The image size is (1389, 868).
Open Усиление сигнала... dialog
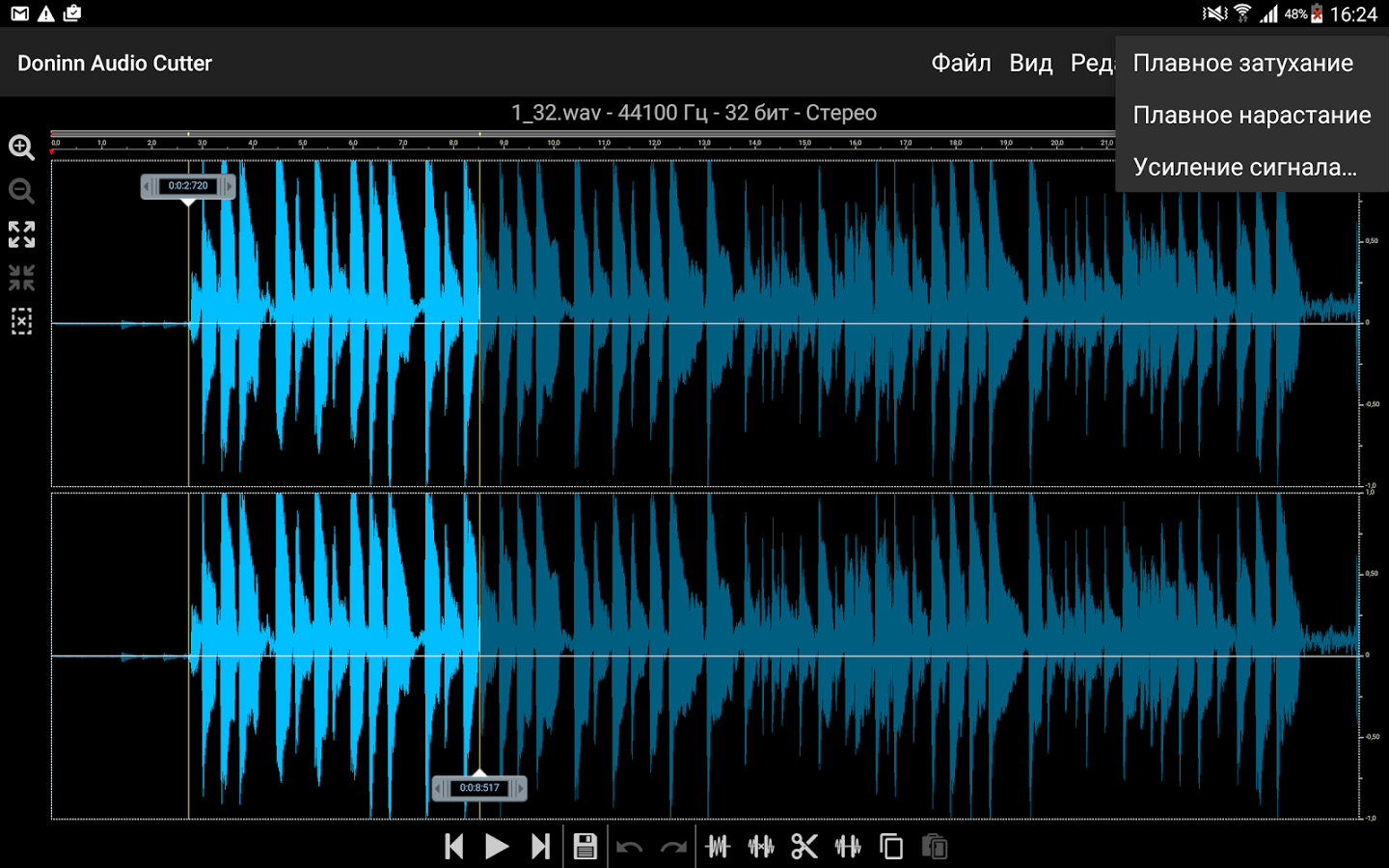pyautogui.click(x=1244, y=168)
